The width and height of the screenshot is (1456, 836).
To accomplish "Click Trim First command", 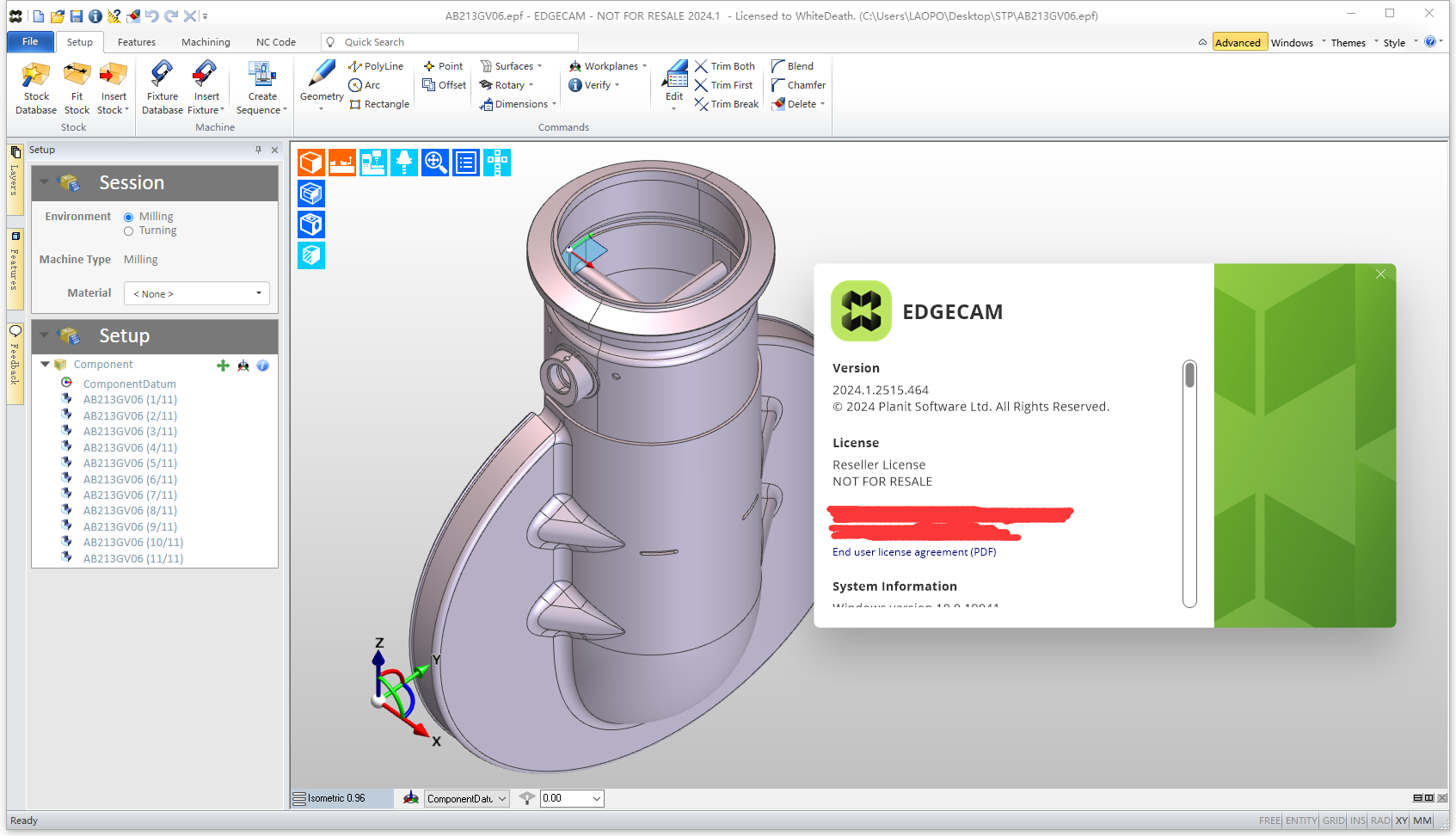I will pyautogui.click(x=724, y=85).
